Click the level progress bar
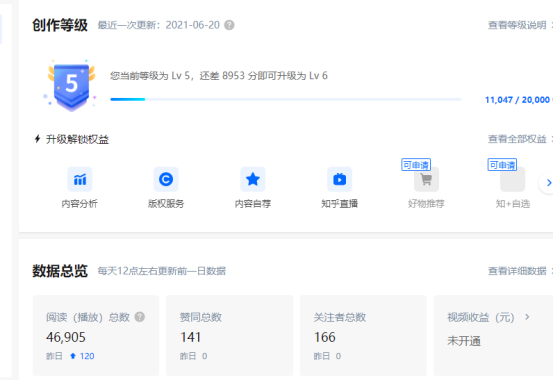The height and width of the screenshot is (381, 554). (x=285, y=99)
